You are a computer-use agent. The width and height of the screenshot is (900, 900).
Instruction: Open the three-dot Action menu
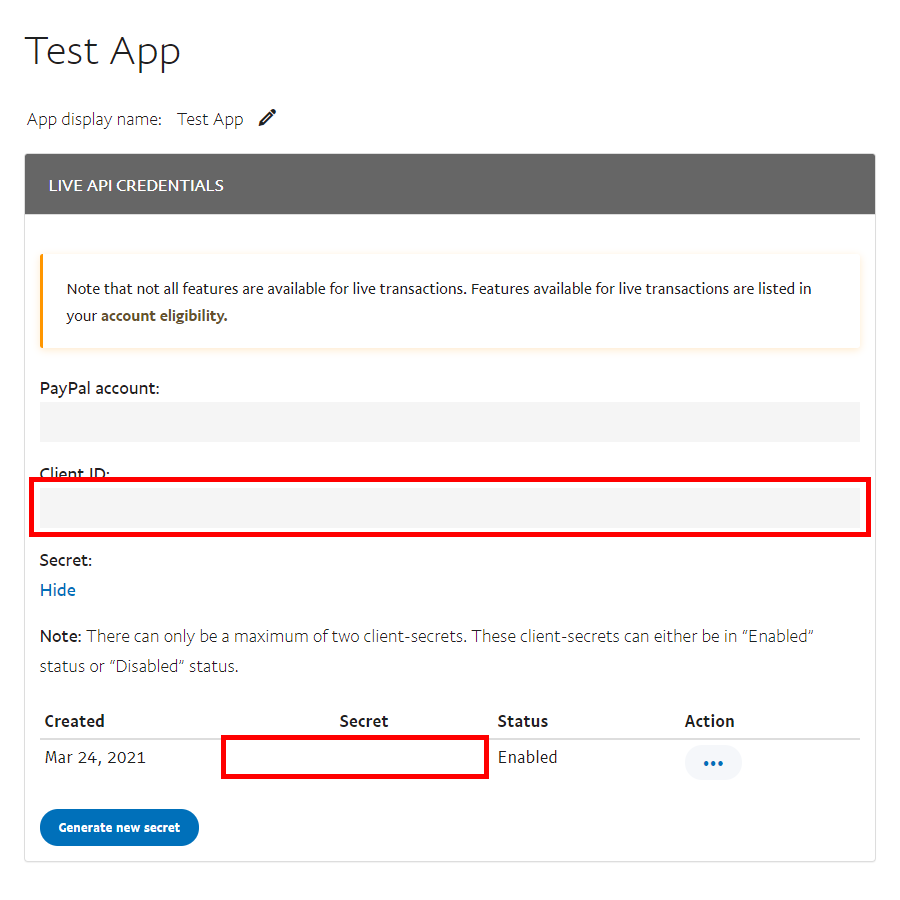click(x=713, y=763)
